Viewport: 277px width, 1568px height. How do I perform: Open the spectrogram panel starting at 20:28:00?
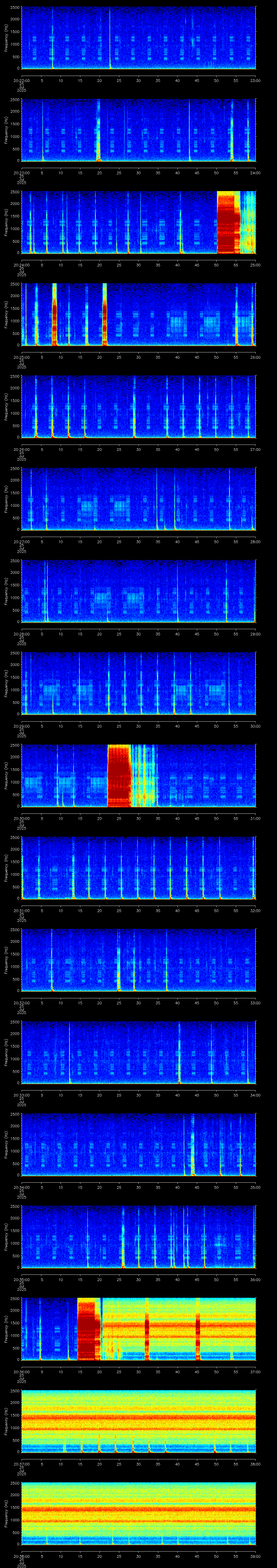[x=138, y=591]
